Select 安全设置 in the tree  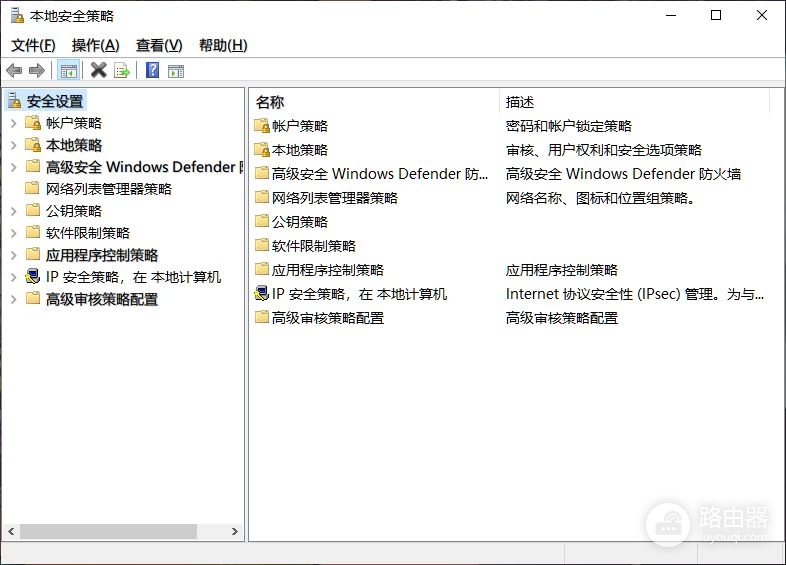55,101
